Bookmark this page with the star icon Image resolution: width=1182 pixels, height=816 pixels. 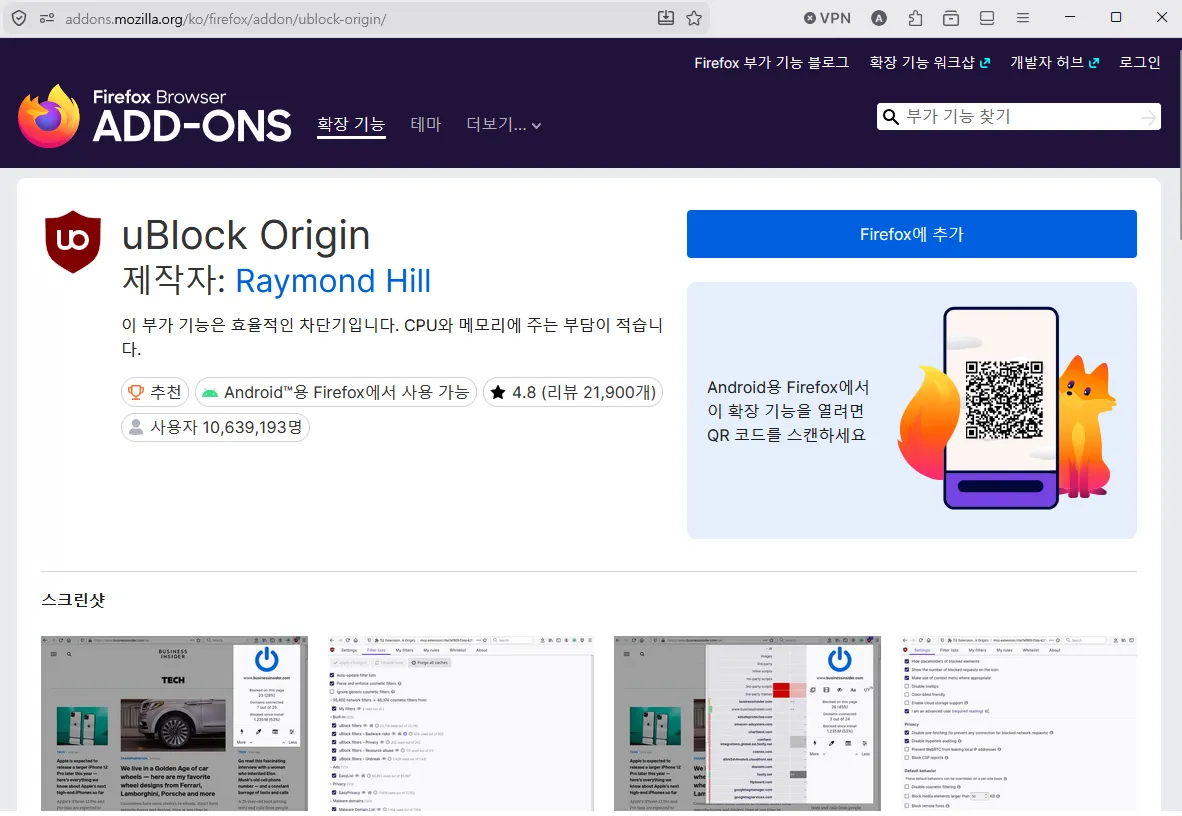694,18
